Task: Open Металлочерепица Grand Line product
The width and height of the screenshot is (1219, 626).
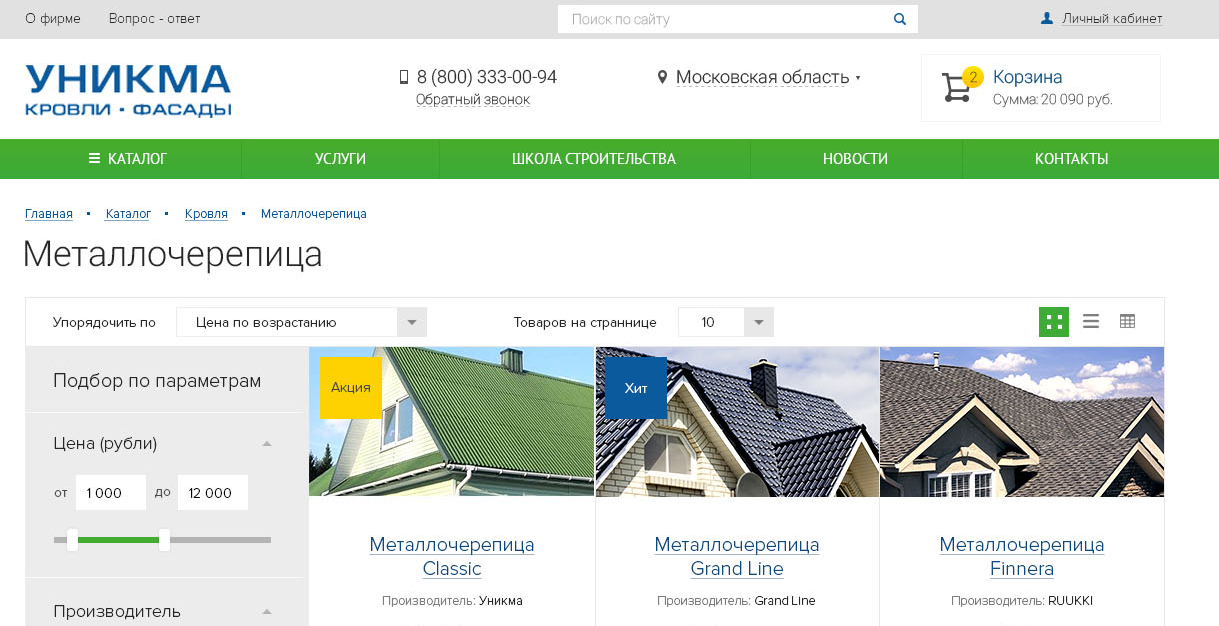Action: 737,557
